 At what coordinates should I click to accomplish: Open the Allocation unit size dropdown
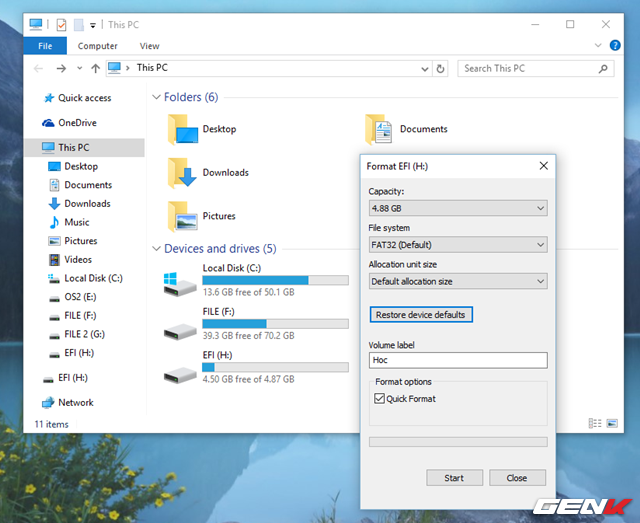coord(458,281)
